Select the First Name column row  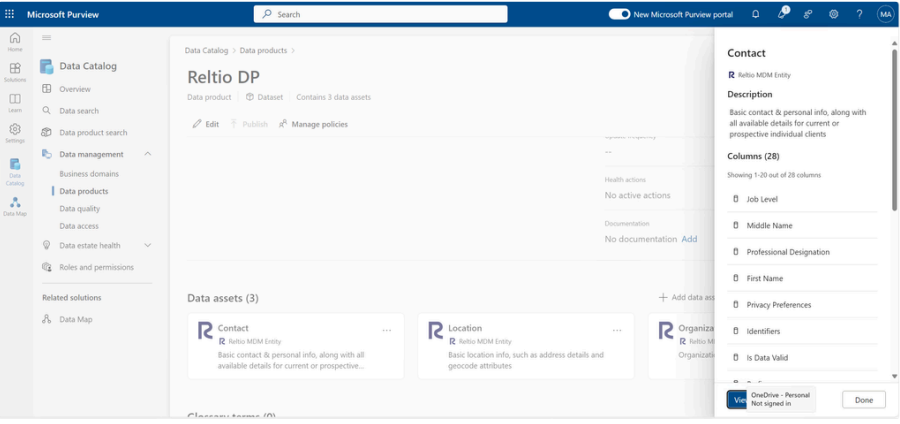click(802, 278)
